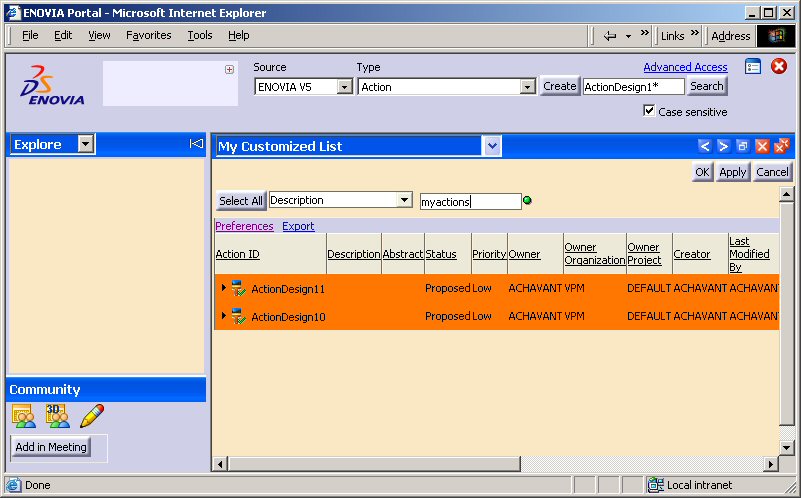
Task: Click the filter field containing myactions
Action: tap(470, 202)
